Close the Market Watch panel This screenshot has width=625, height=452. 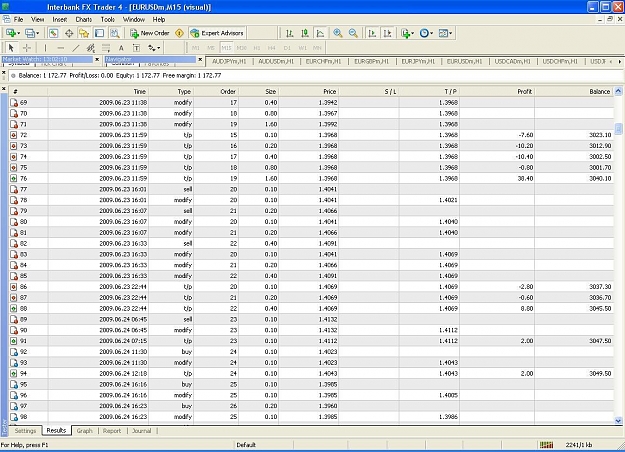tap(97, 59)
